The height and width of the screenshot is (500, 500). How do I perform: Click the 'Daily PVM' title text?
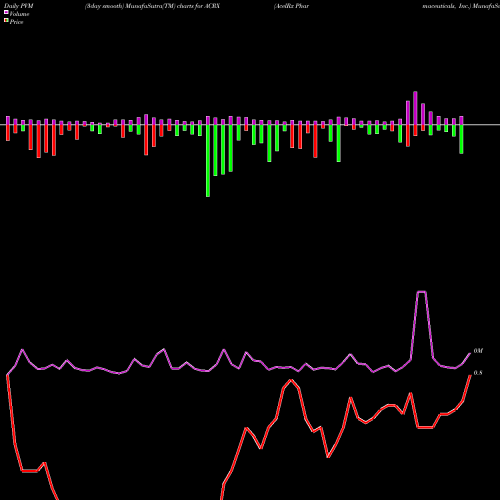tap(19, 6)
